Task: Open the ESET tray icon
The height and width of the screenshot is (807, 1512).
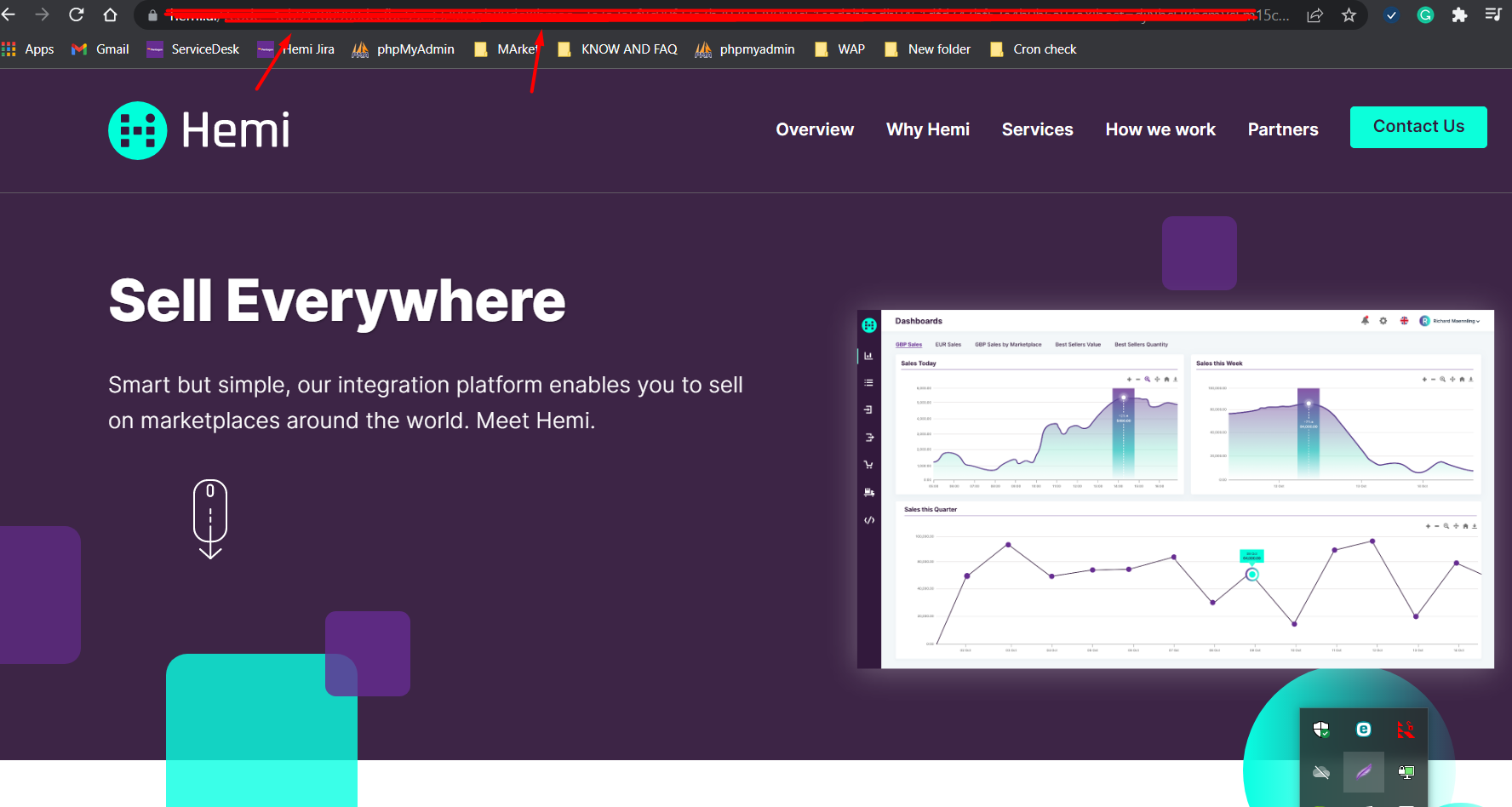Action: point(1363,730)
